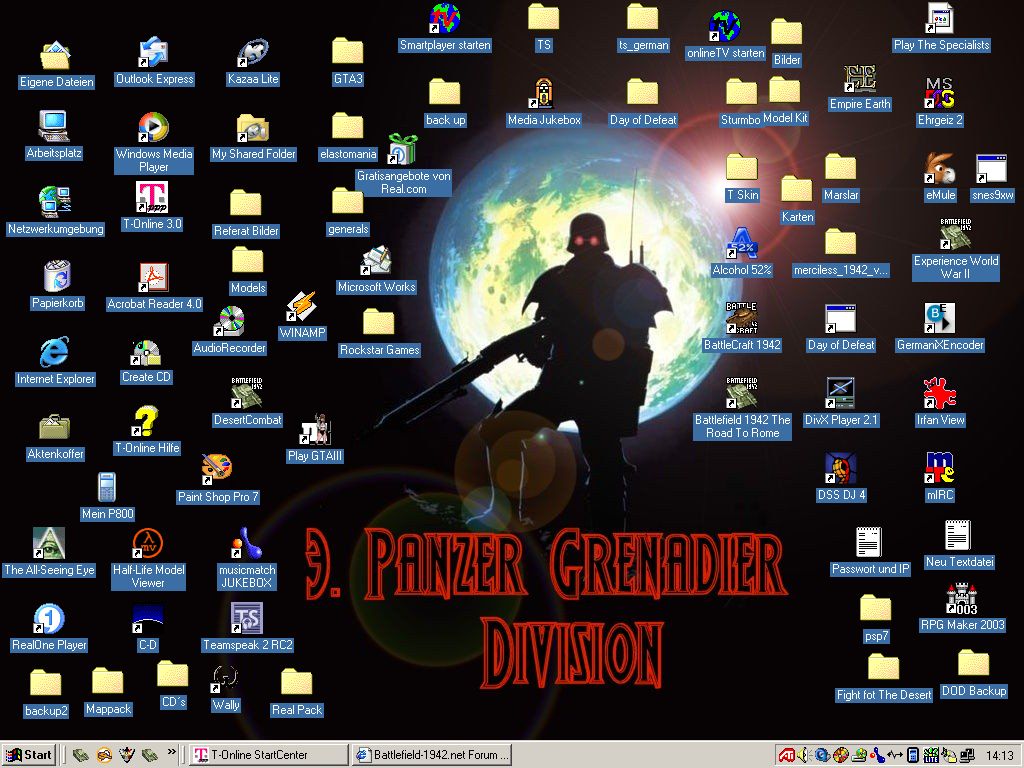Open My Shared Folder icon
1024x768 pixels.
[x=253, y=128]
